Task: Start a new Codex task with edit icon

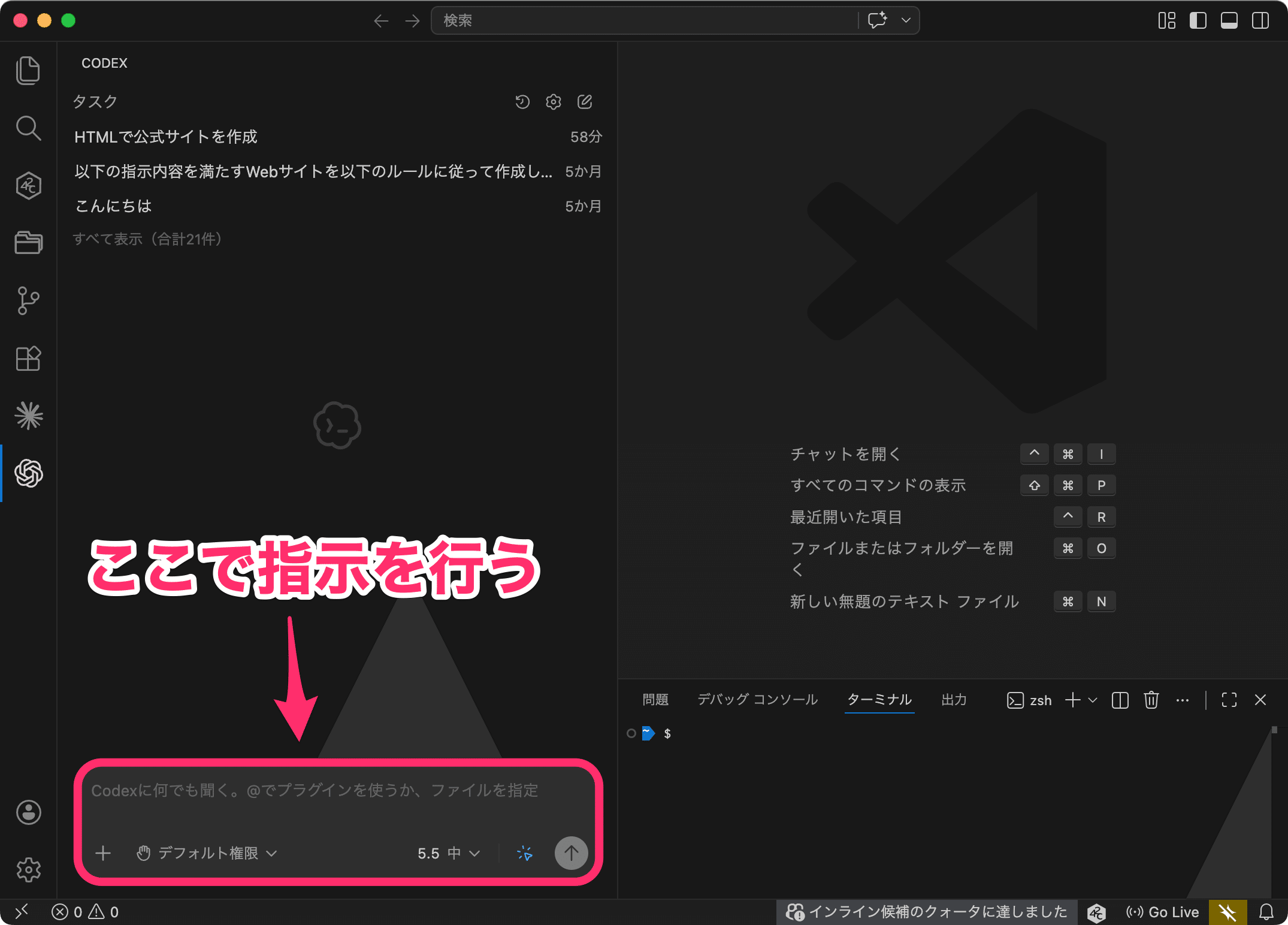Action: point(585,102)
